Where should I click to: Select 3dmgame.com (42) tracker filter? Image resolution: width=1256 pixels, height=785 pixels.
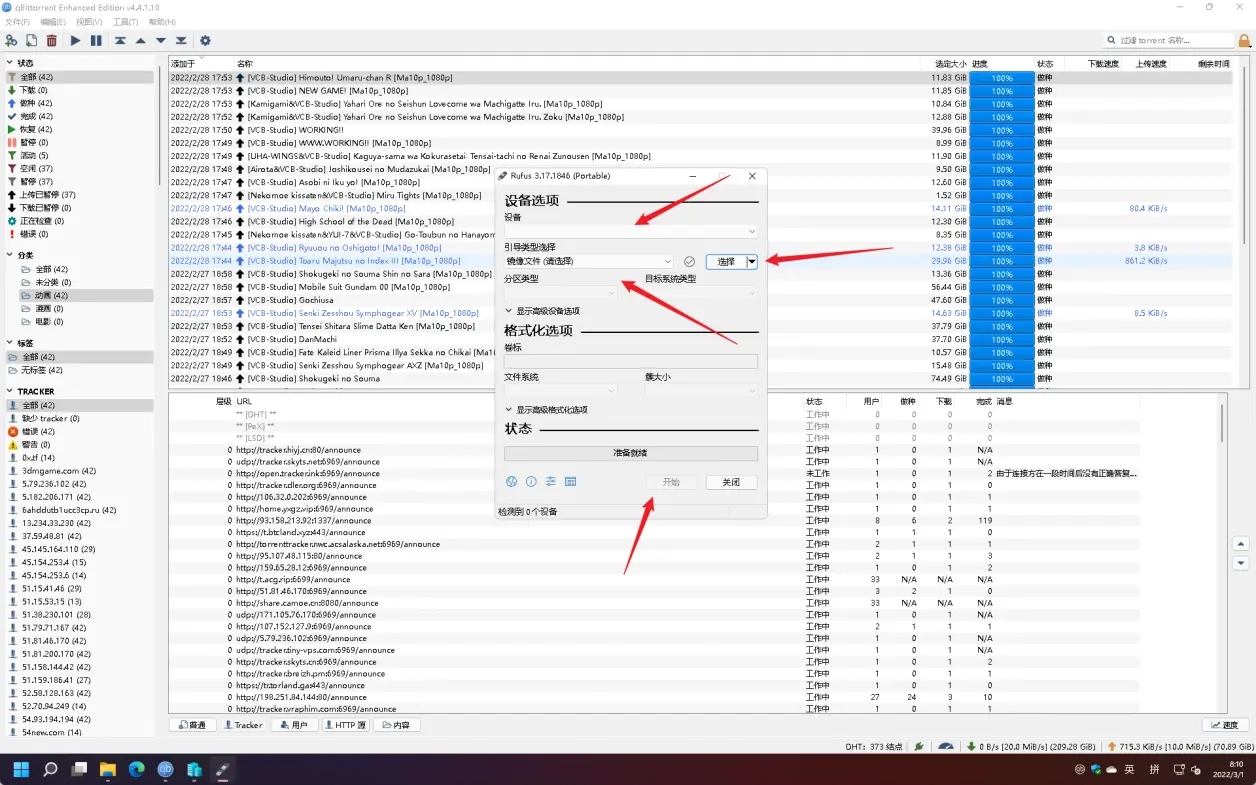pos(80,470)
